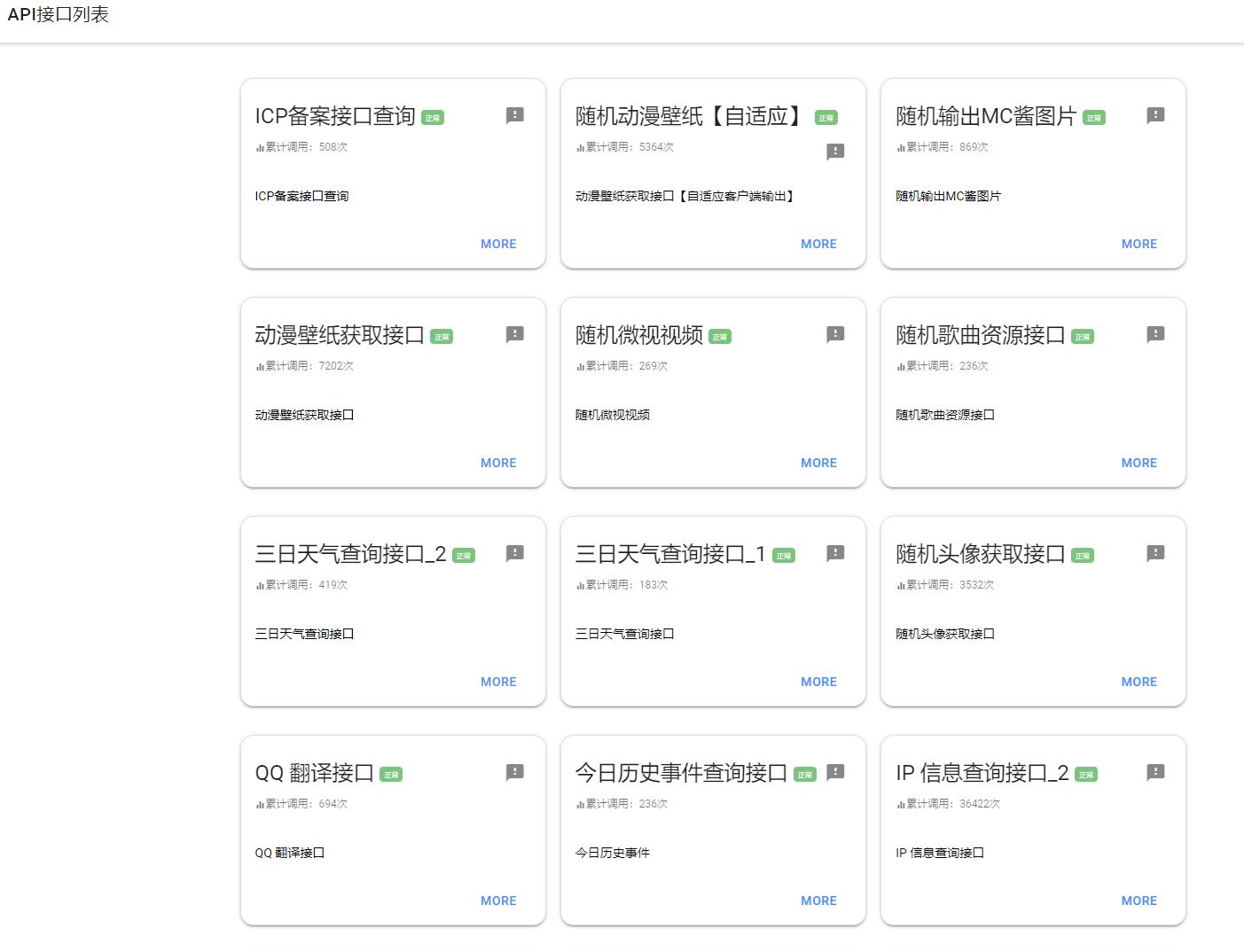
Task: Click green 正常 badge on QQ 翻译接口
Action: [x=391, y=775]
